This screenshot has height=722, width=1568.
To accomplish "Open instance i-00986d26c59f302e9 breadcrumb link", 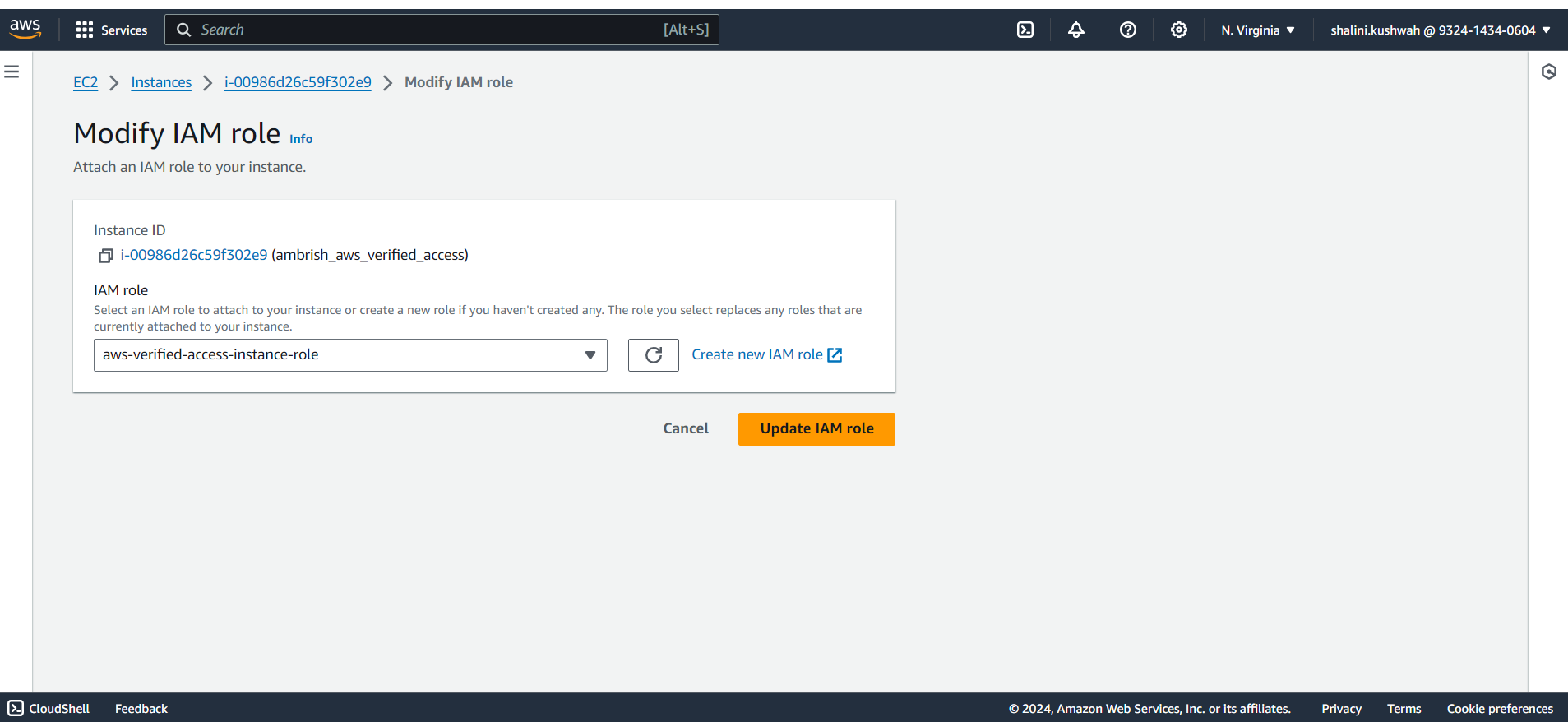I will (x=298, y=82).
